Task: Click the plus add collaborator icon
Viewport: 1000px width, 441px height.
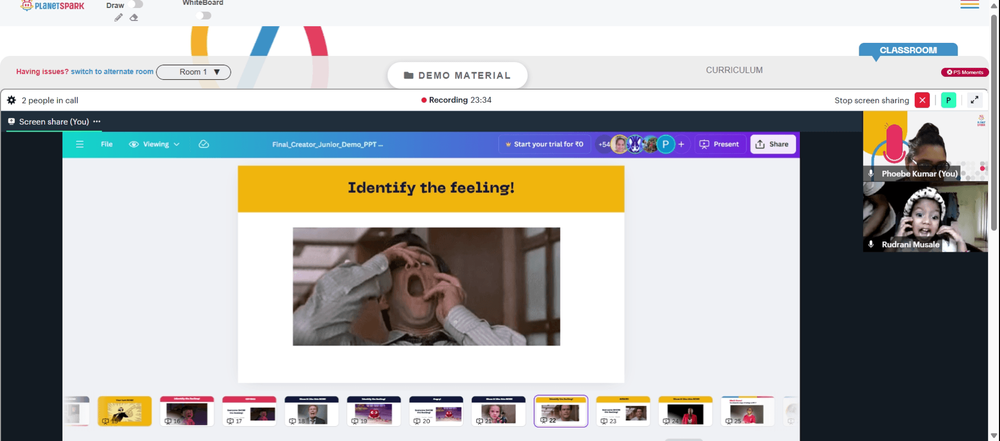Action: 681,144
